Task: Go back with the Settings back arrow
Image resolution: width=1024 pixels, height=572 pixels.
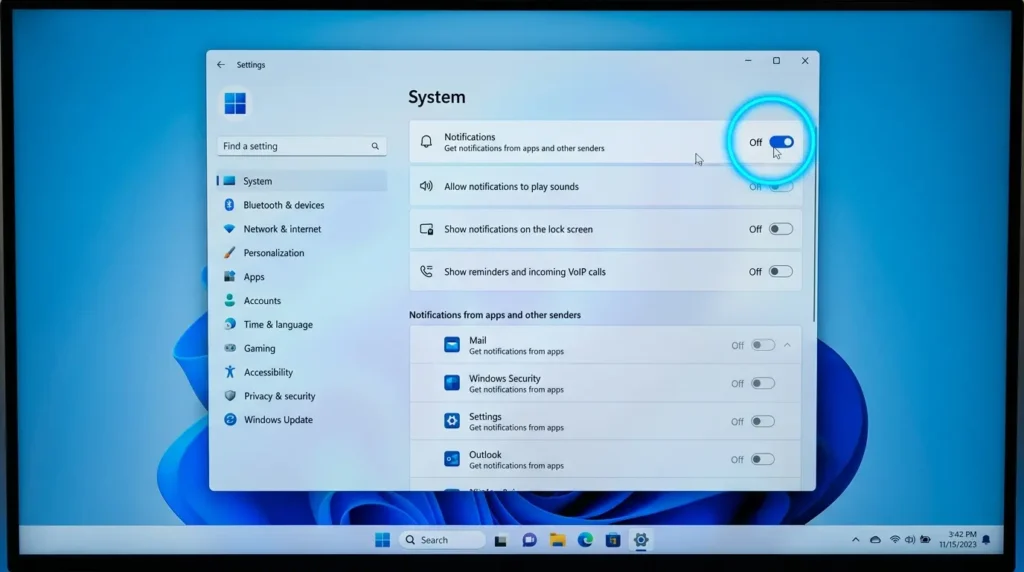Action: 221,65
